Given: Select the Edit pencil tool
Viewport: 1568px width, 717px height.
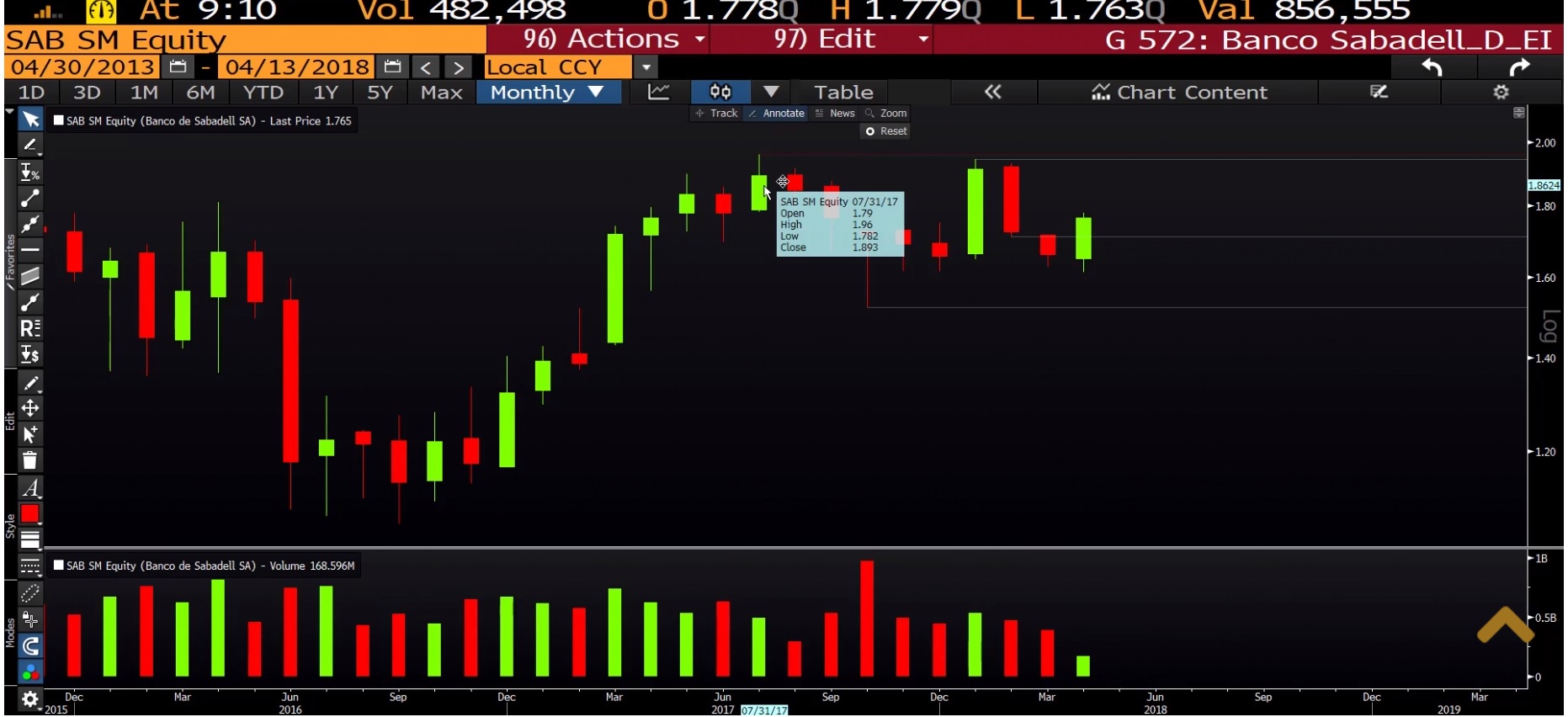Looking at the screenshot, I should (x=30, y=383).
